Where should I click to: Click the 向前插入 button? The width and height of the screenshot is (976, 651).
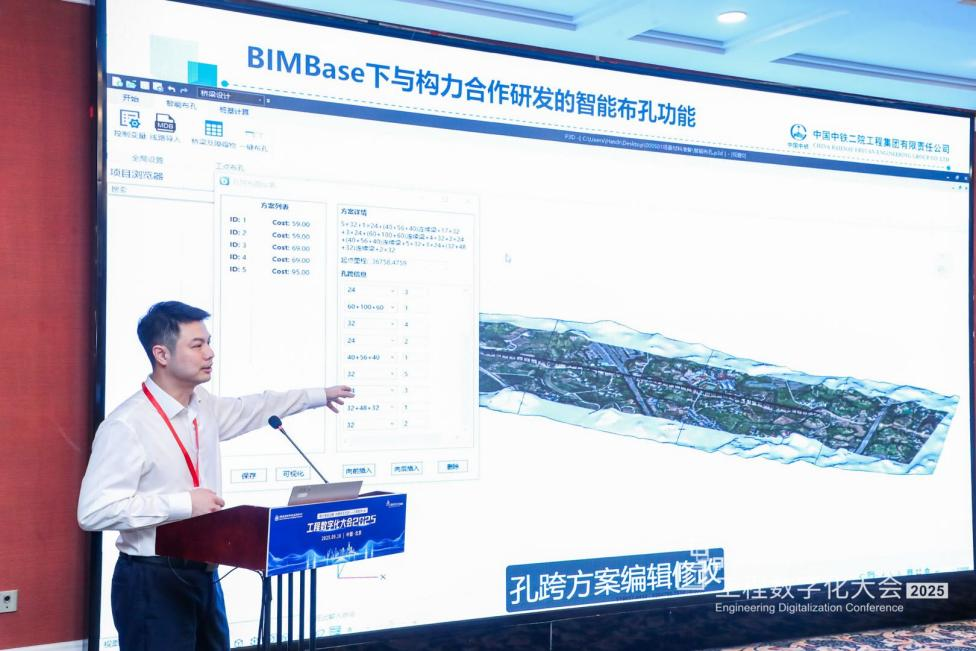point(358,469)
